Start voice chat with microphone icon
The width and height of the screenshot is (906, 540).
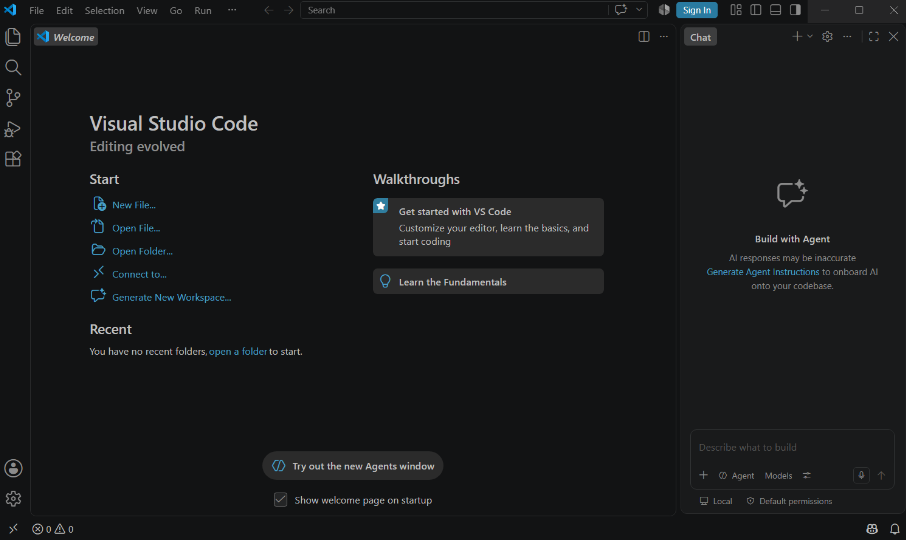(x=861, y=475)
